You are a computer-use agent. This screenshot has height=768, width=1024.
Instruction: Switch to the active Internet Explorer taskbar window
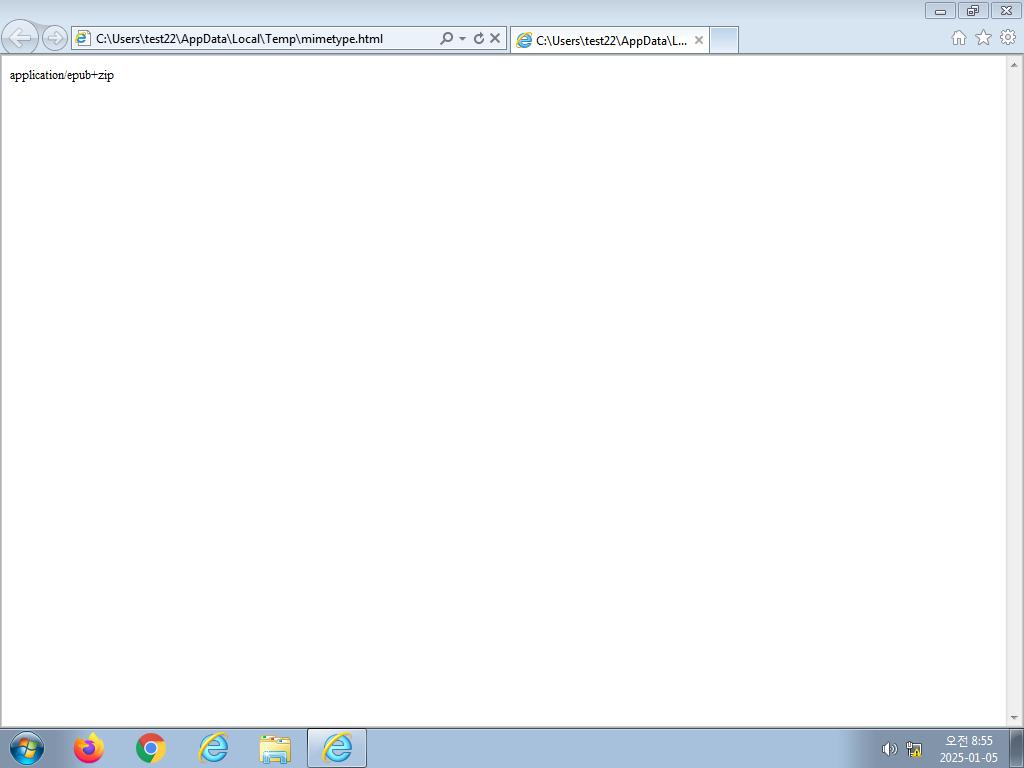click(337, 748)
